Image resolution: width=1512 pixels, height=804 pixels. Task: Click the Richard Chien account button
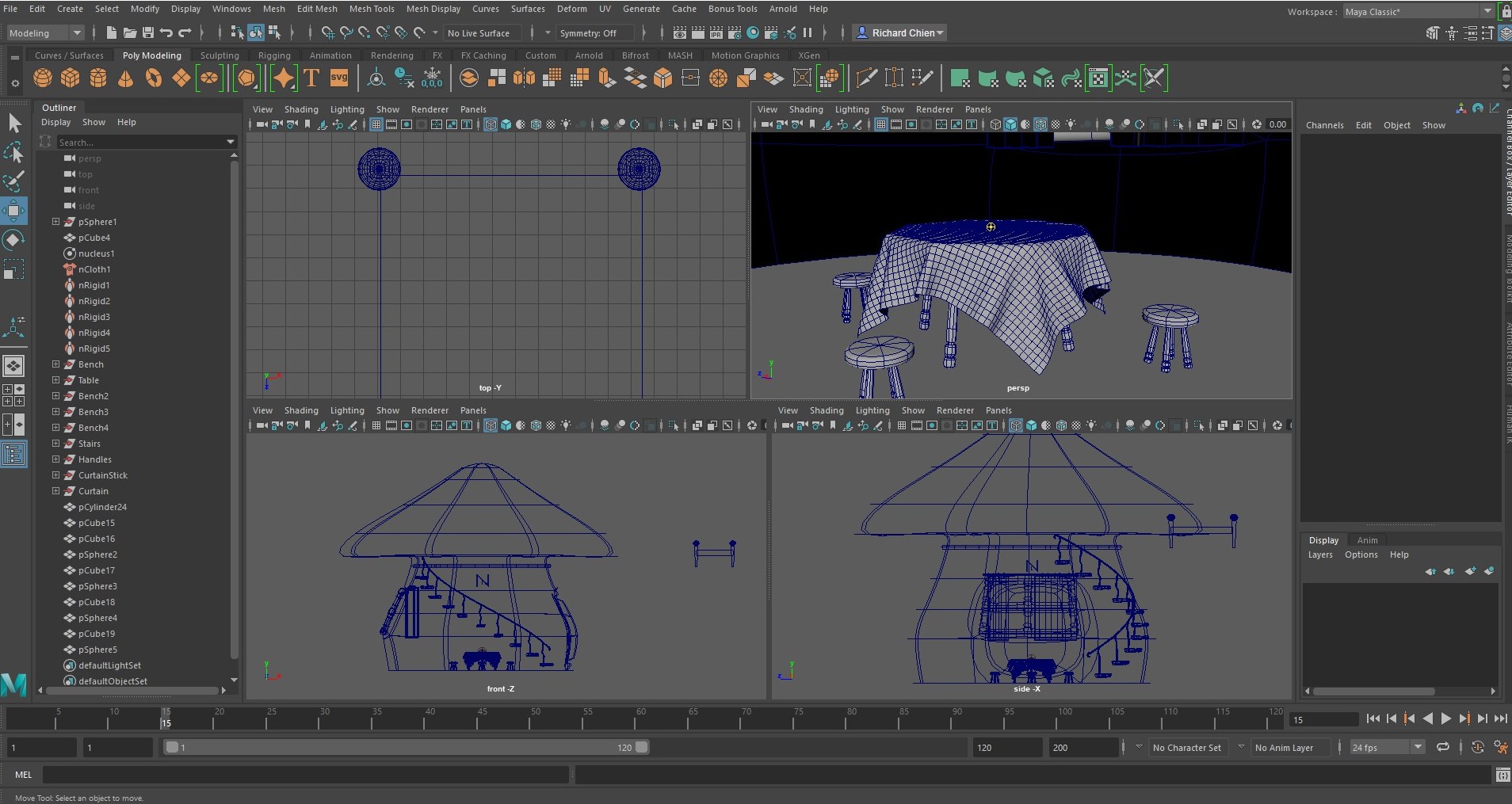[x=901, y=32]
